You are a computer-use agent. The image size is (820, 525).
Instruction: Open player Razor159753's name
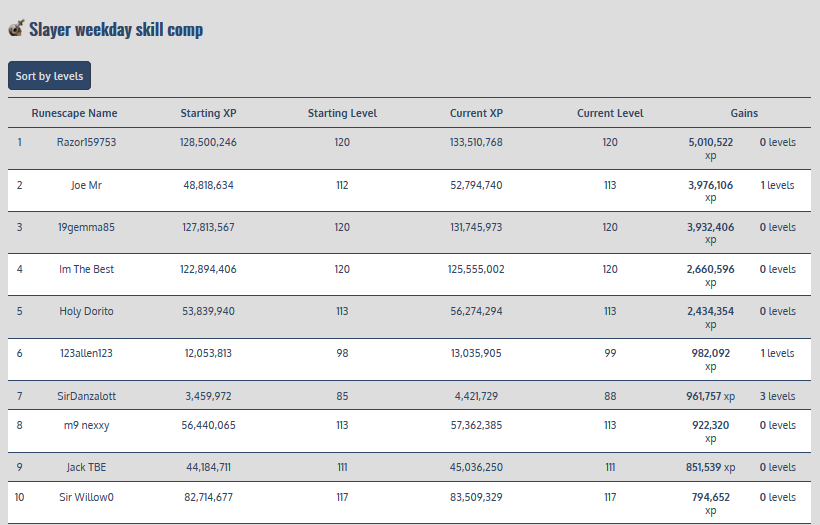(86, 142)
